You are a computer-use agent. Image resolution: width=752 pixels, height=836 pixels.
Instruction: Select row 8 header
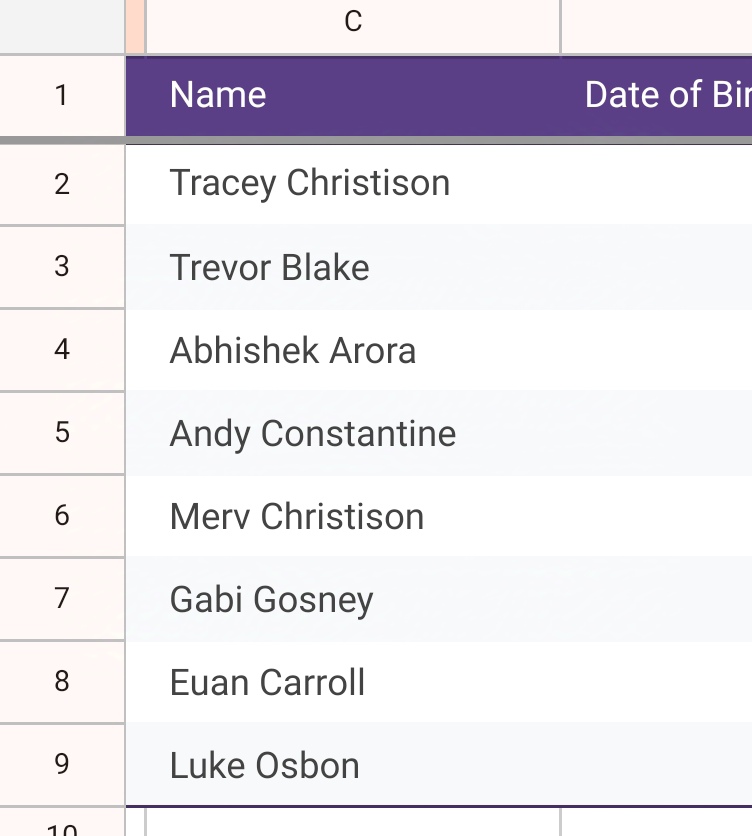(x=62, y=682)
